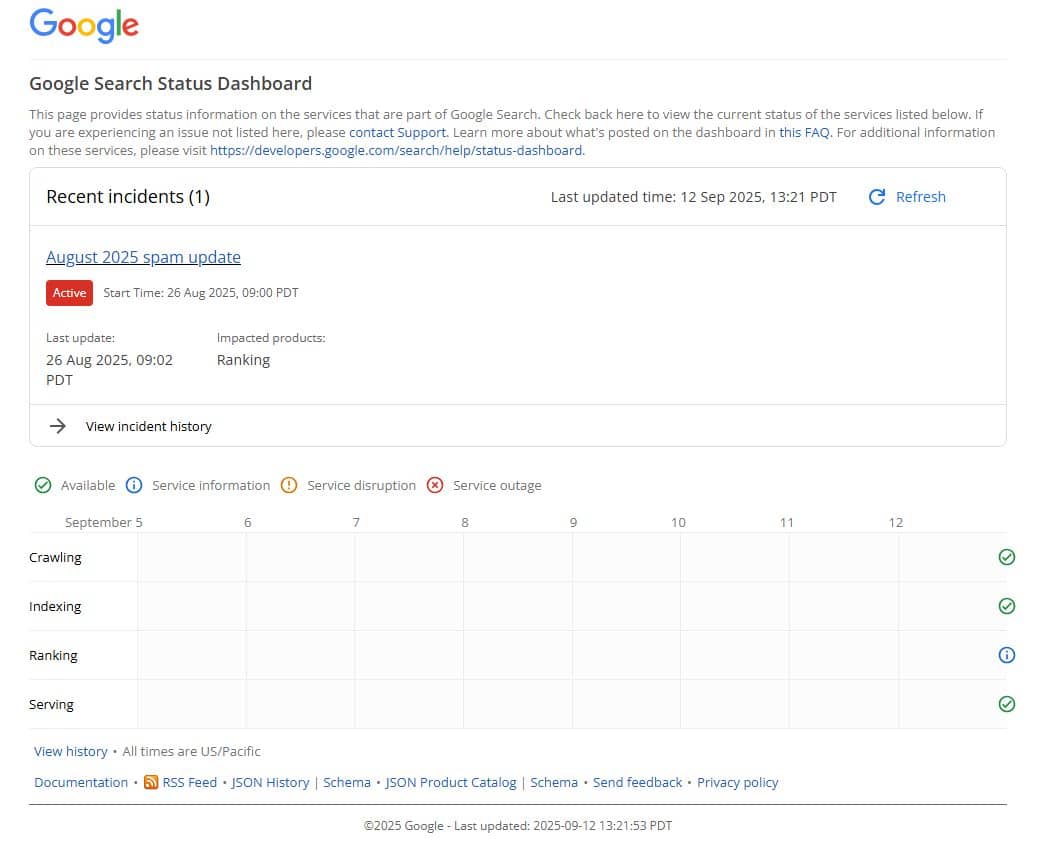The image size is (1044, 845).
Task: Click the Crawling row label
Action: click(x=55, y=557)
